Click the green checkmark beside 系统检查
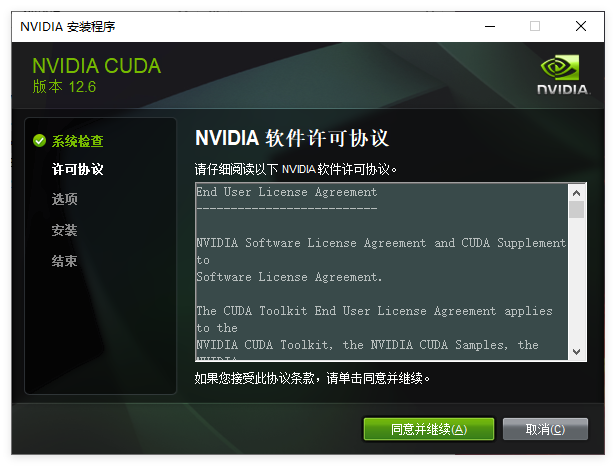 point(39,140)
